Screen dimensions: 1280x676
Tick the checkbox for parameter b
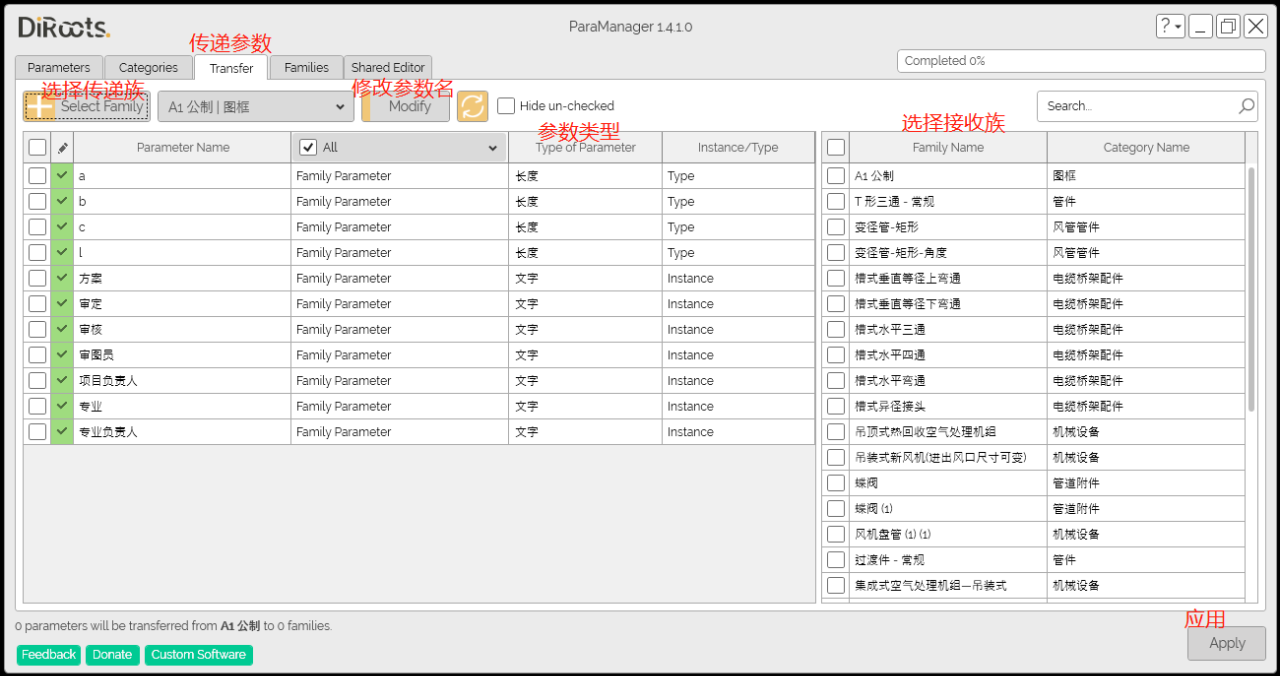(37, 201)
